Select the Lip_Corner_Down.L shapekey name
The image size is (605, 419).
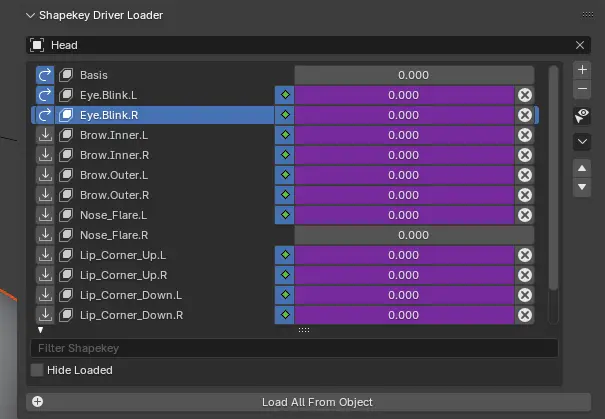pyautogui.click(x=131, y=295)
